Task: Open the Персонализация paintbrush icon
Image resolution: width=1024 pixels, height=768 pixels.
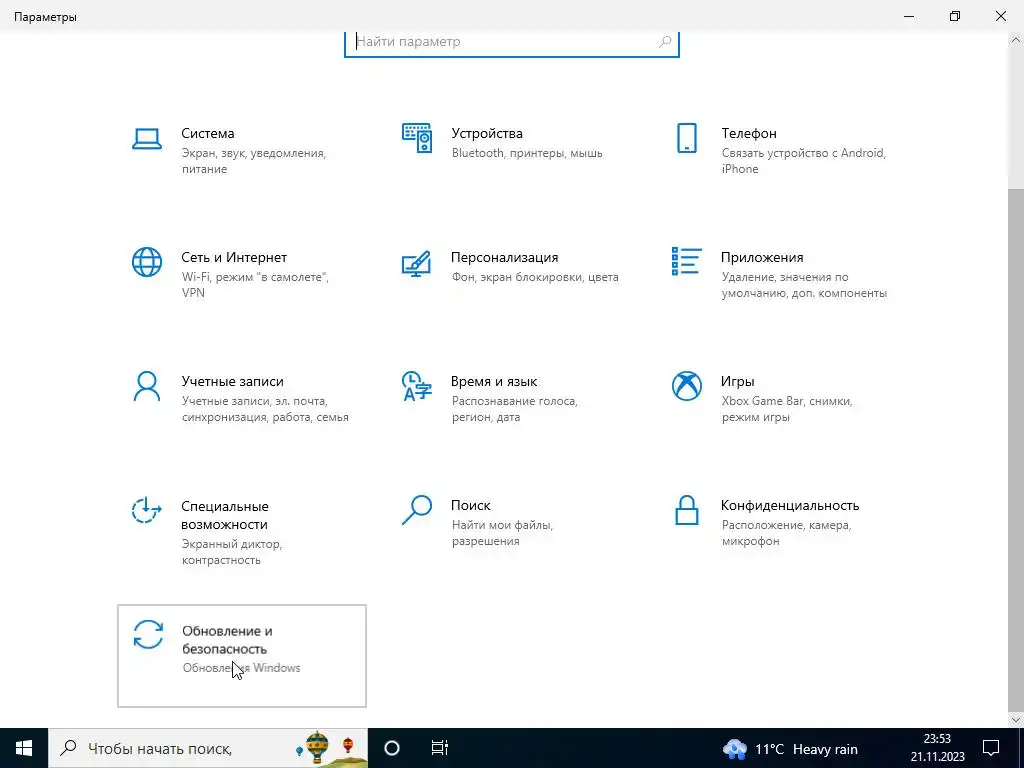Action: point(416,263)
